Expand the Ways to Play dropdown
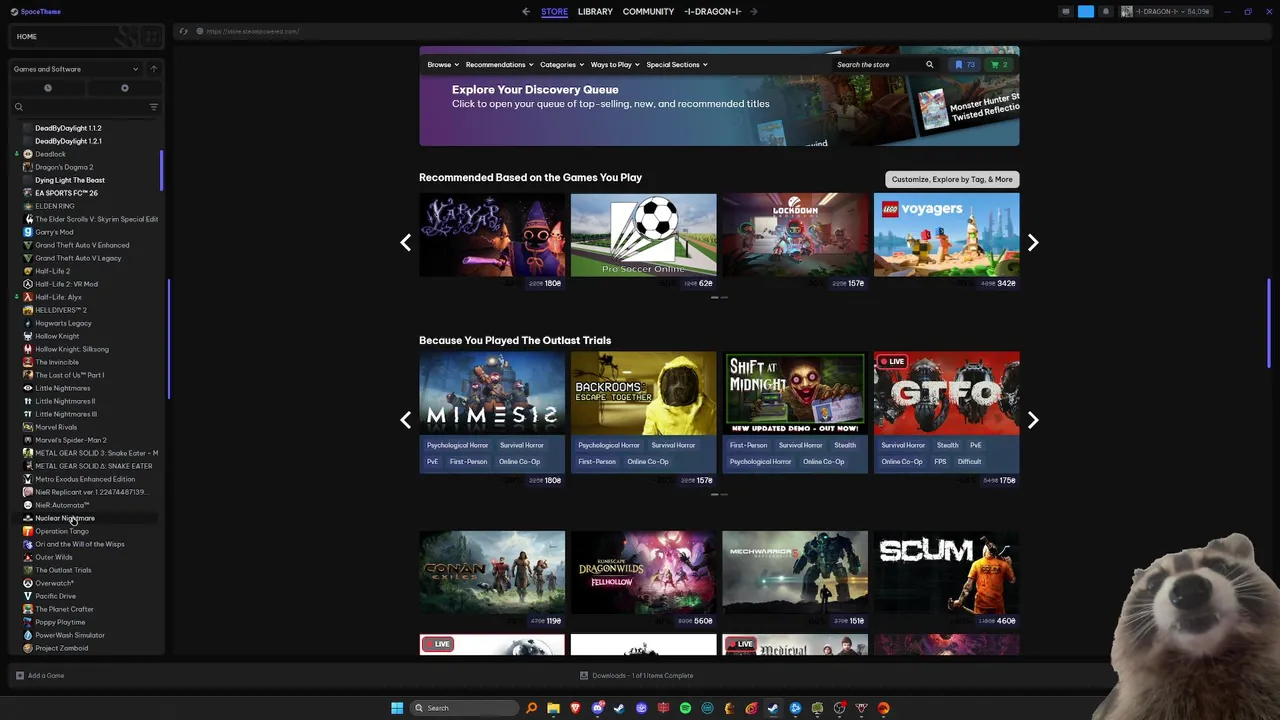1280x720 pixels. 615,65
